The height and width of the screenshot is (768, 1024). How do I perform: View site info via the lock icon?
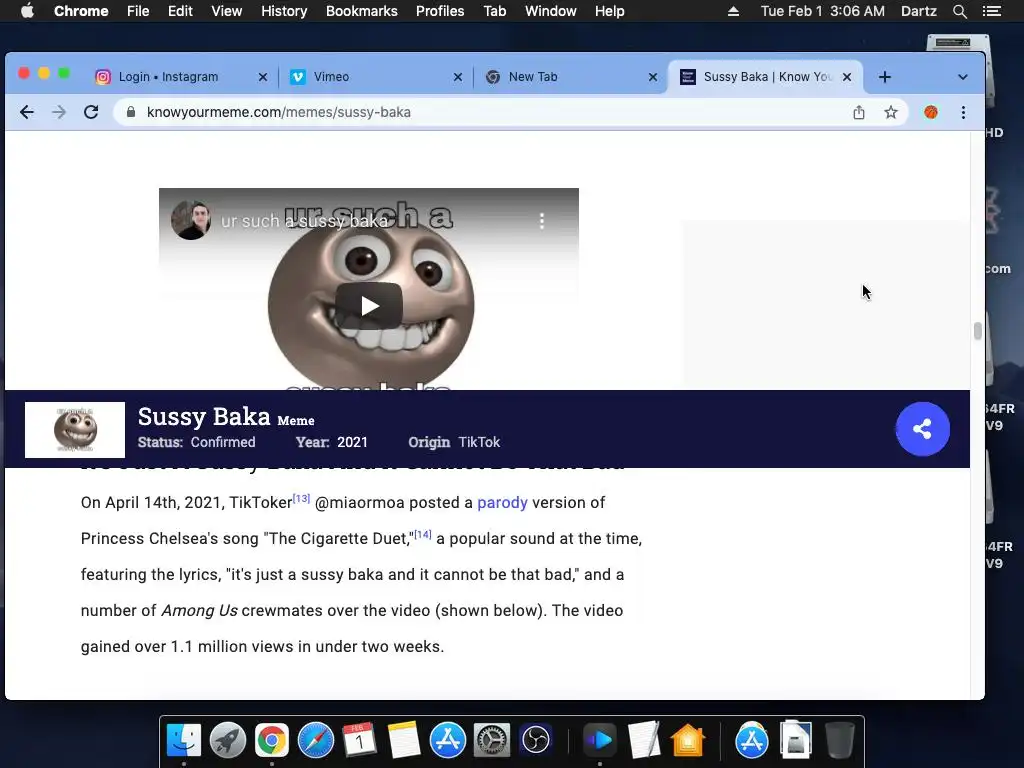131,112
